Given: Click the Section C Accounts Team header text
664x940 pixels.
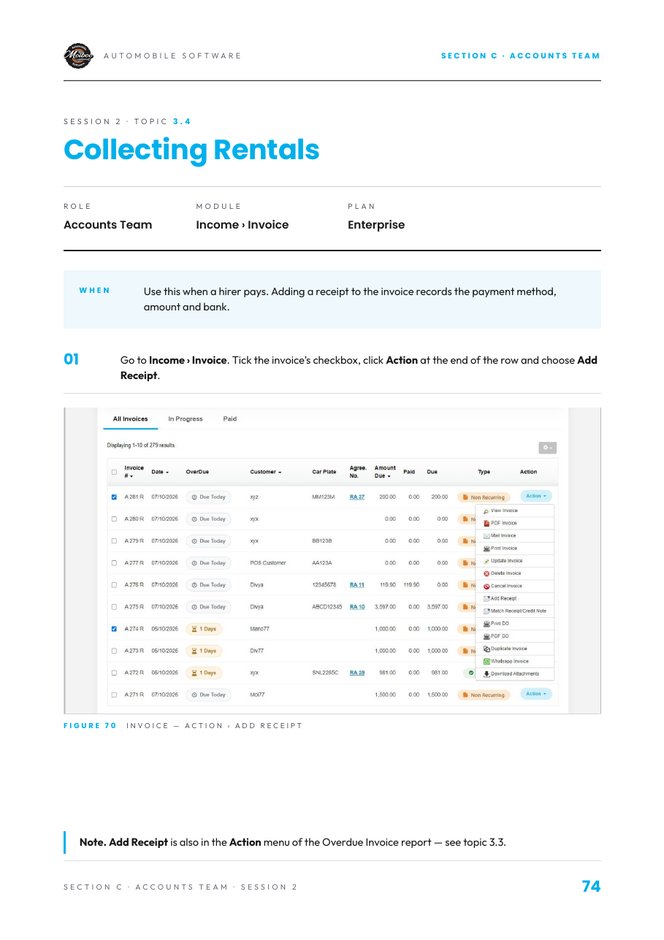Looking at the screenshot, I should [x=520, y=56].
